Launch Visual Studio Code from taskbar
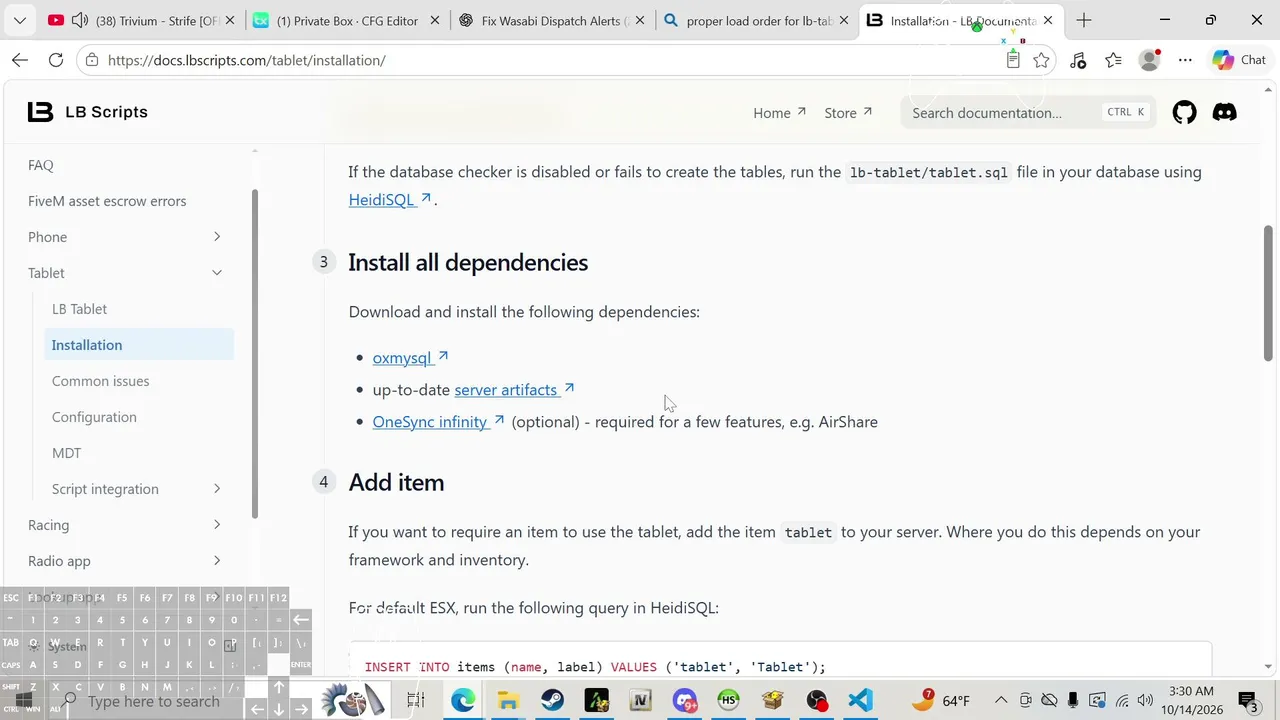The image size is (1280, 720). click(x=861, y=701)
